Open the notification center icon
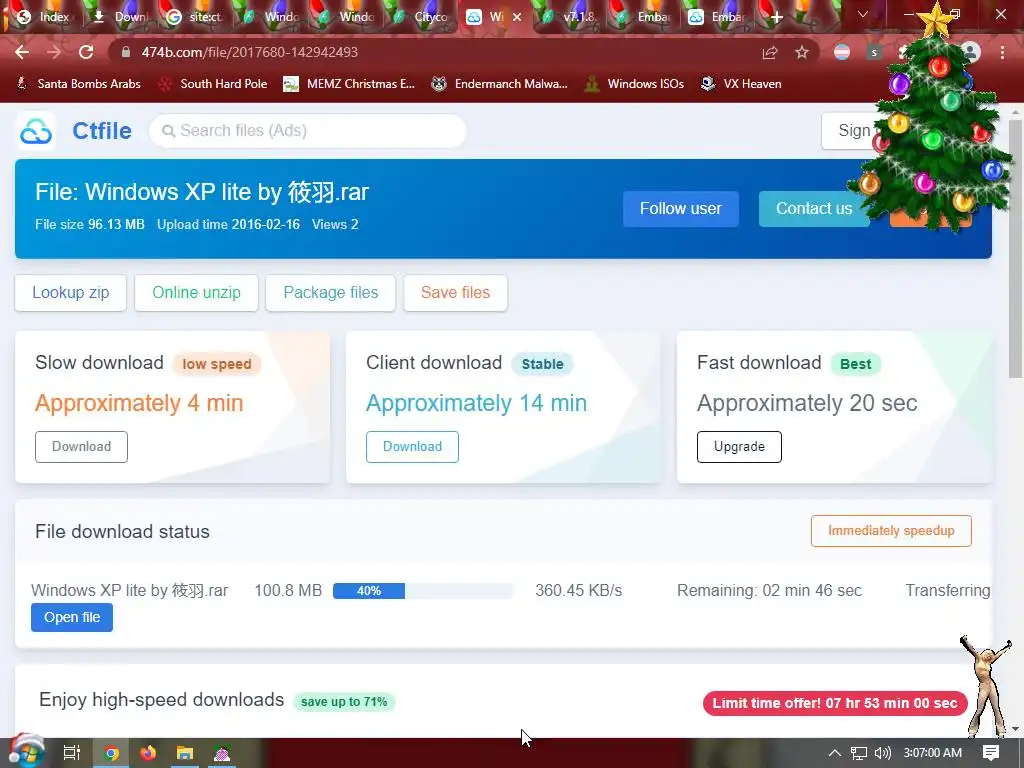The image size is (1024, 768). (991, 752)
